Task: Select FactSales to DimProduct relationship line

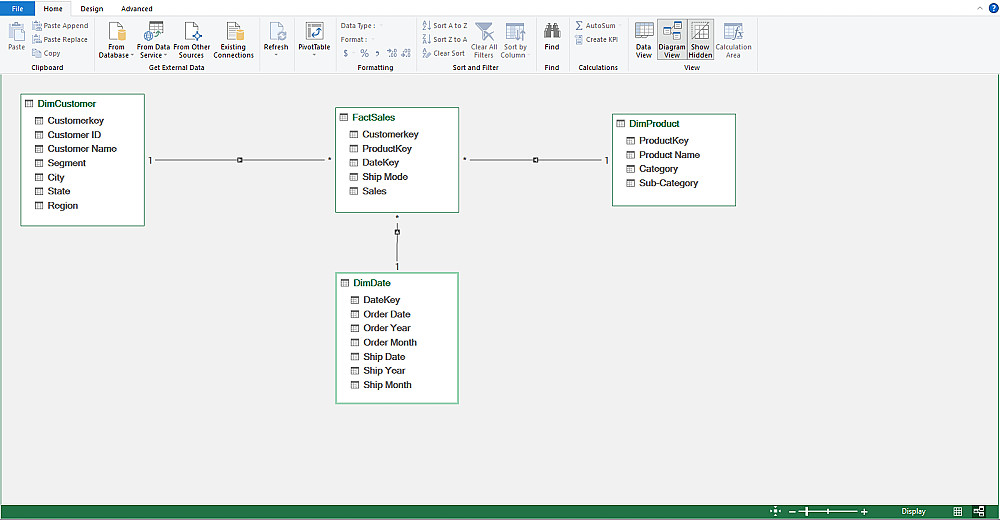Action: 536,160
